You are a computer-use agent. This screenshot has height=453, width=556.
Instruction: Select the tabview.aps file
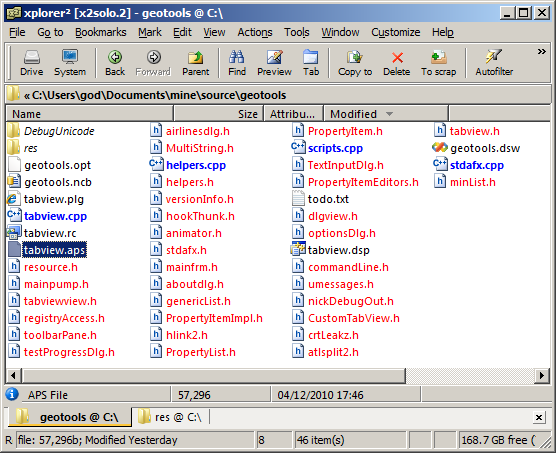pos(54,250)
